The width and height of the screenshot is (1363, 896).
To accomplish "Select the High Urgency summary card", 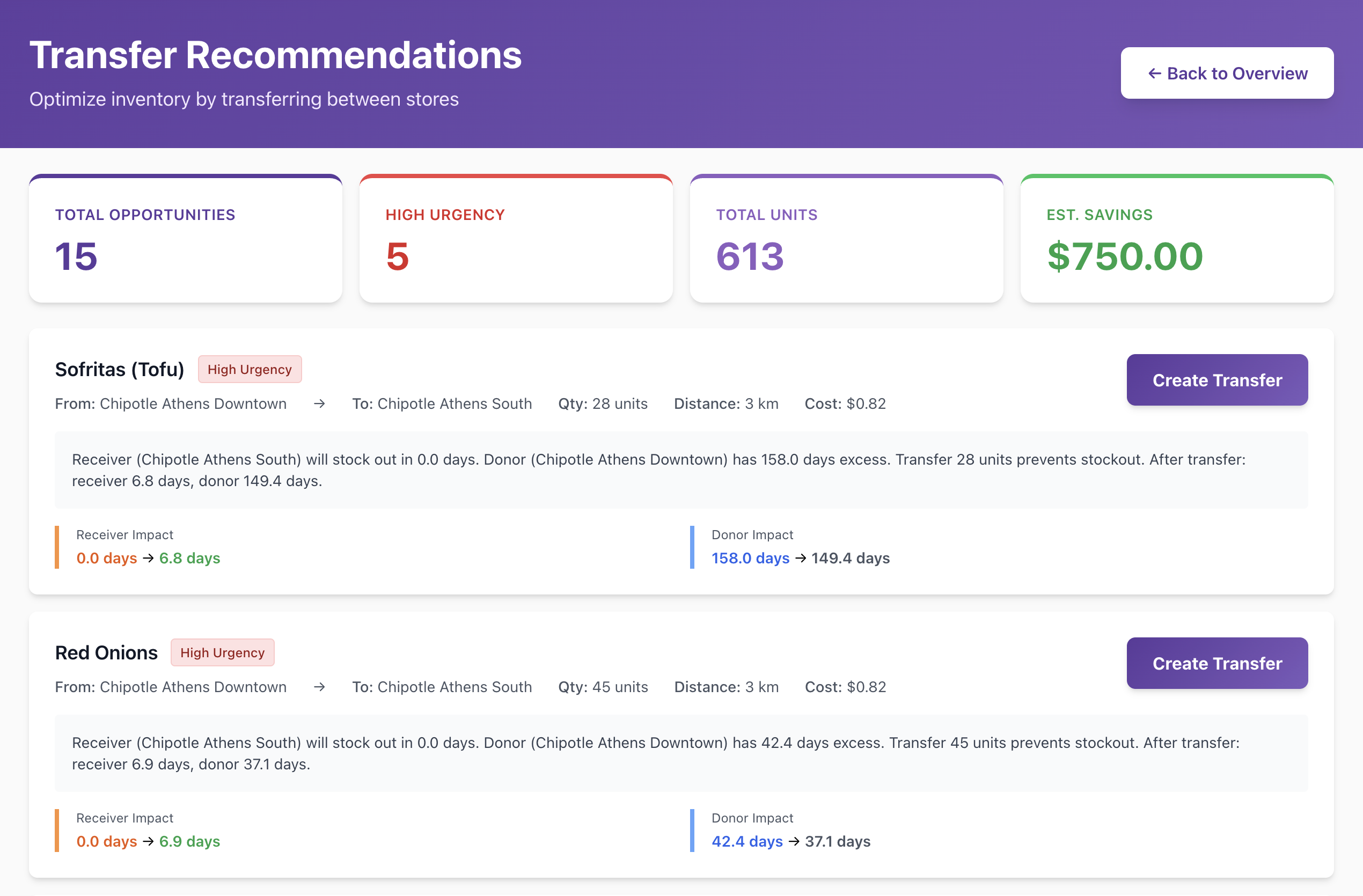I will click(x=516, y=239).
